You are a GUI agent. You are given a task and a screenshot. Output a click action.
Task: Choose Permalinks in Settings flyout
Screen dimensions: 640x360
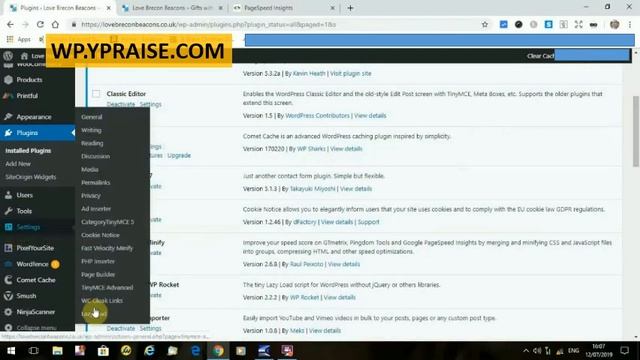pos(96,182)
